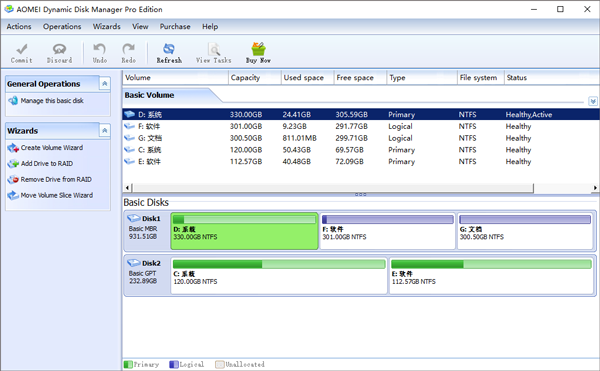Click the 811.01MB used space cell
600x371 pixels.
300,138
